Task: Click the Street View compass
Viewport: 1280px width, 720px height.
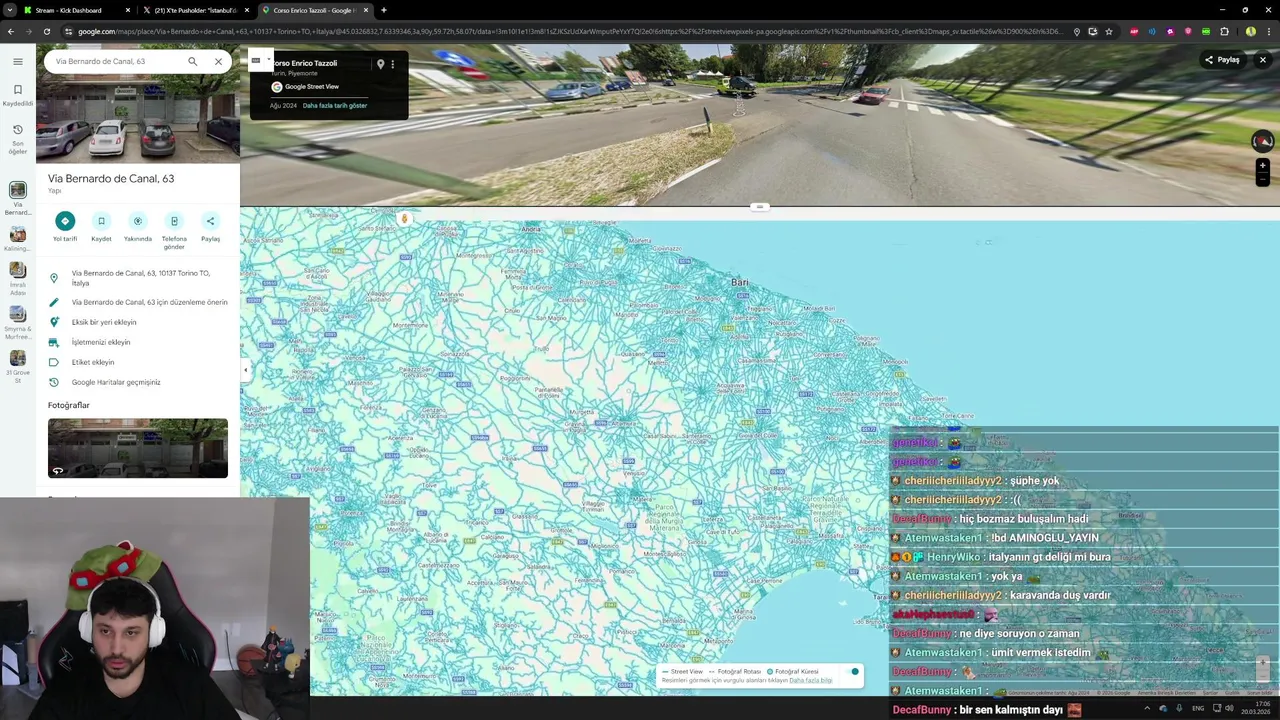Action: pyautogui.click(x=1263, y=142)
